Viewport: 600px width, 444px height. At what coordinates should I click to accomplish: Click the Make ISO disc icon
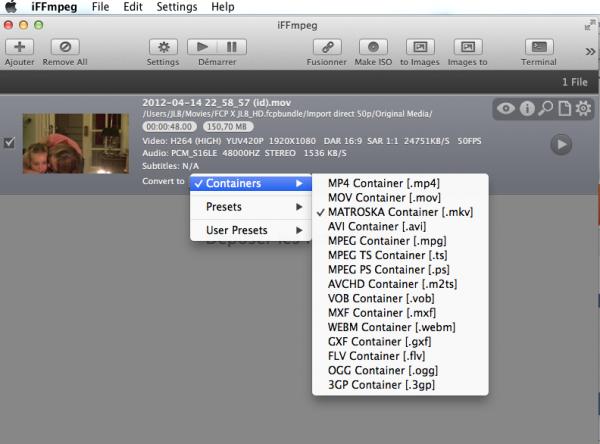click(373, 47)
